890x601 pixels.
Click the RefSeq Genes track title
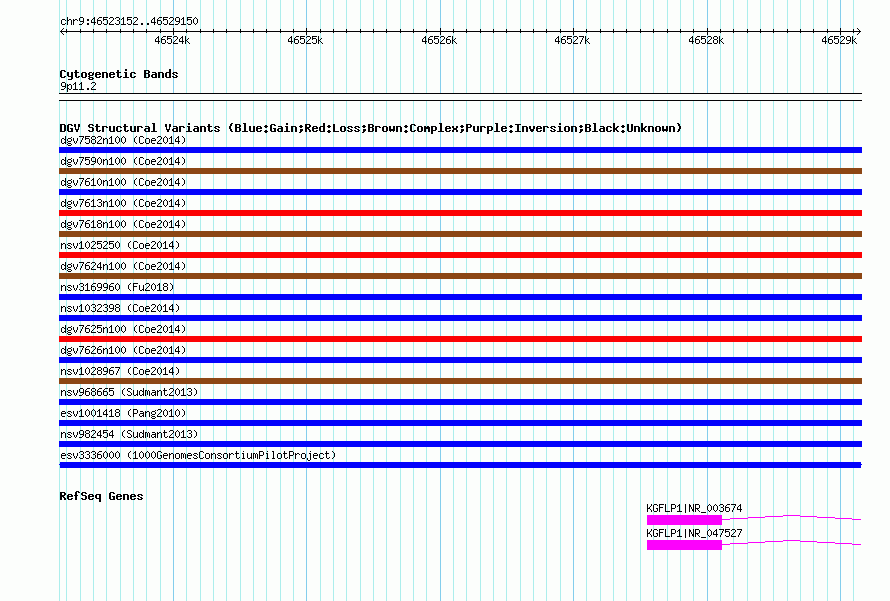point(101,496)
